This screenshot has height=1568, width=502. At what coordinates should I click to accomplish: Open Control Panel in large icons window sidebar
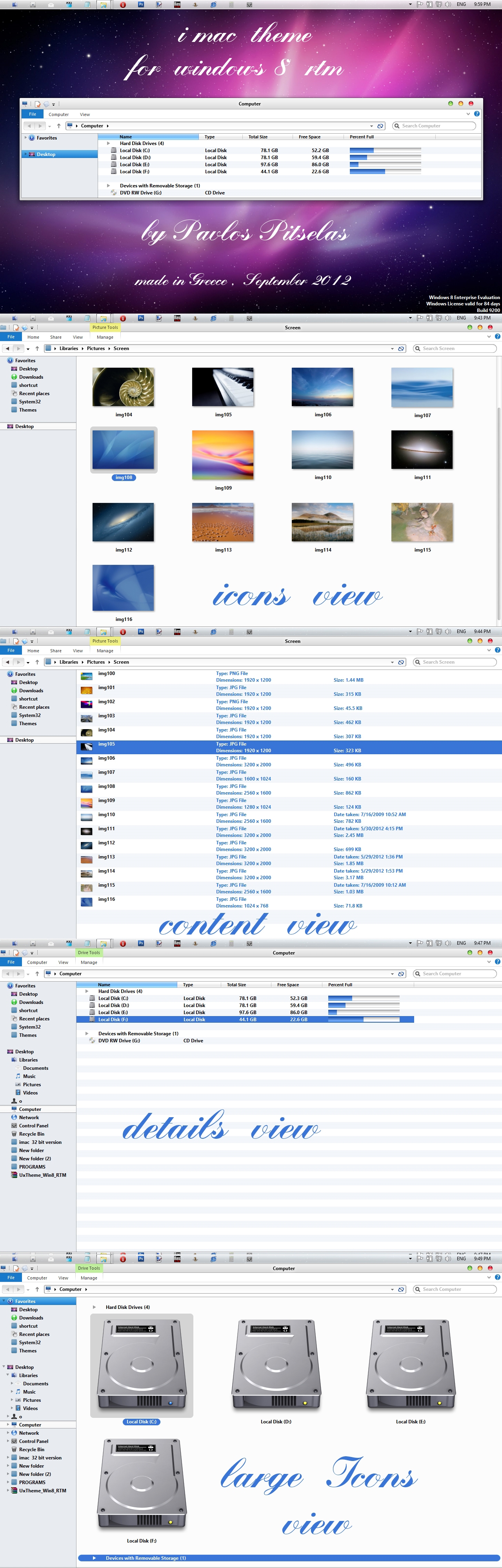[x=33, y=1441]
